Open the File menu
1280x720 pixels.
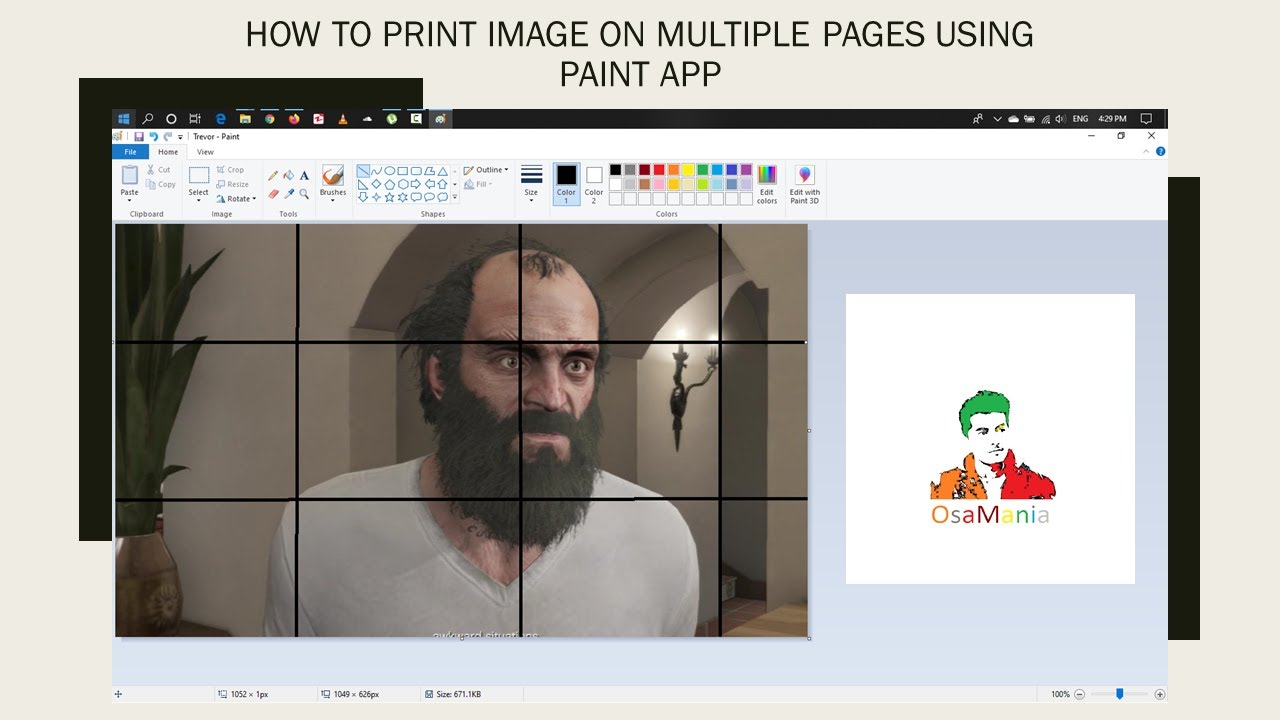(130, 152)
